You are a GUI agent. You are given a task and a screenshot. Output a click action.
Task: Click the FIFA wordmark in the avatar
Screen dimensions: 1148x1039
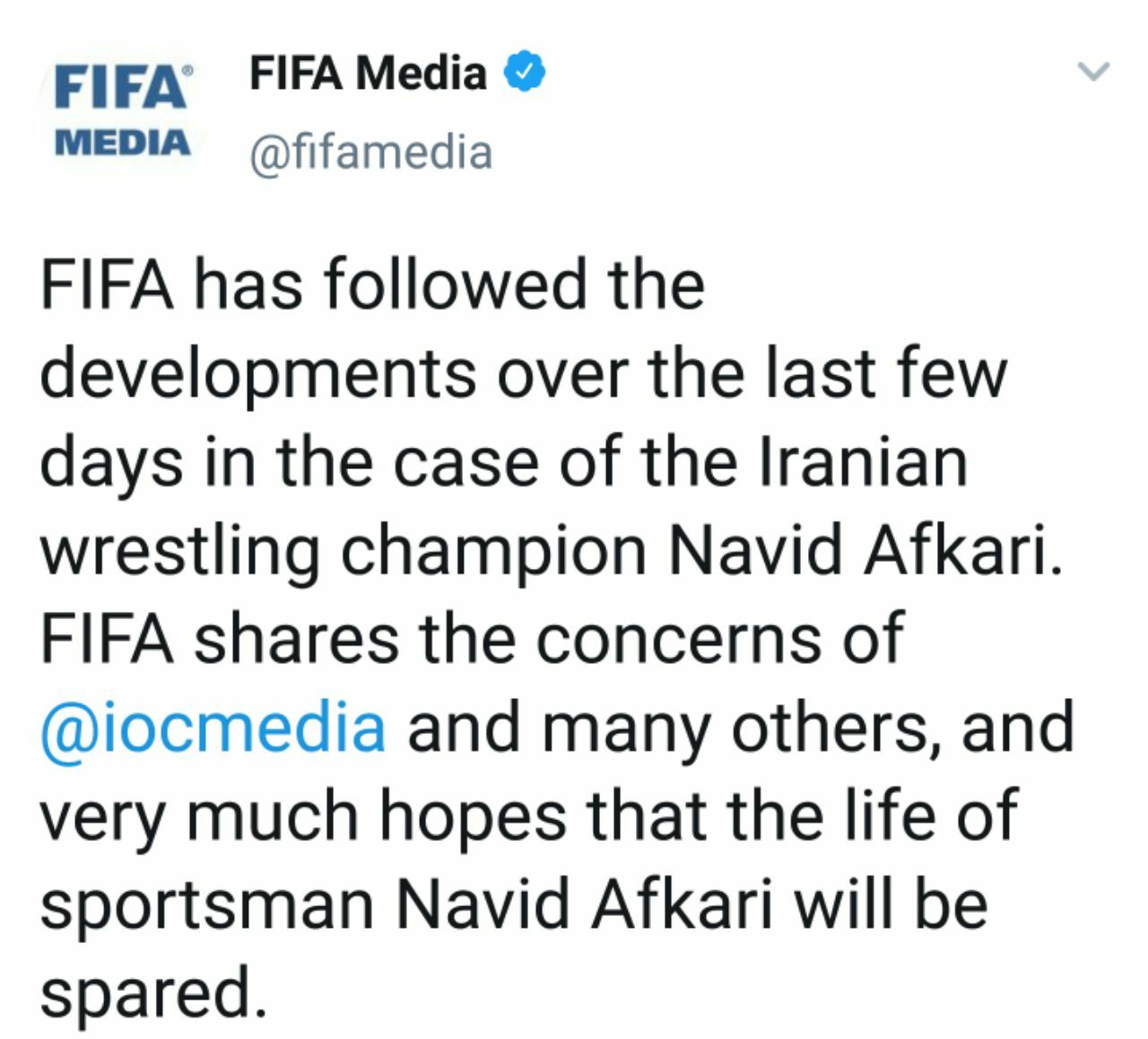[x=117, y=89]
